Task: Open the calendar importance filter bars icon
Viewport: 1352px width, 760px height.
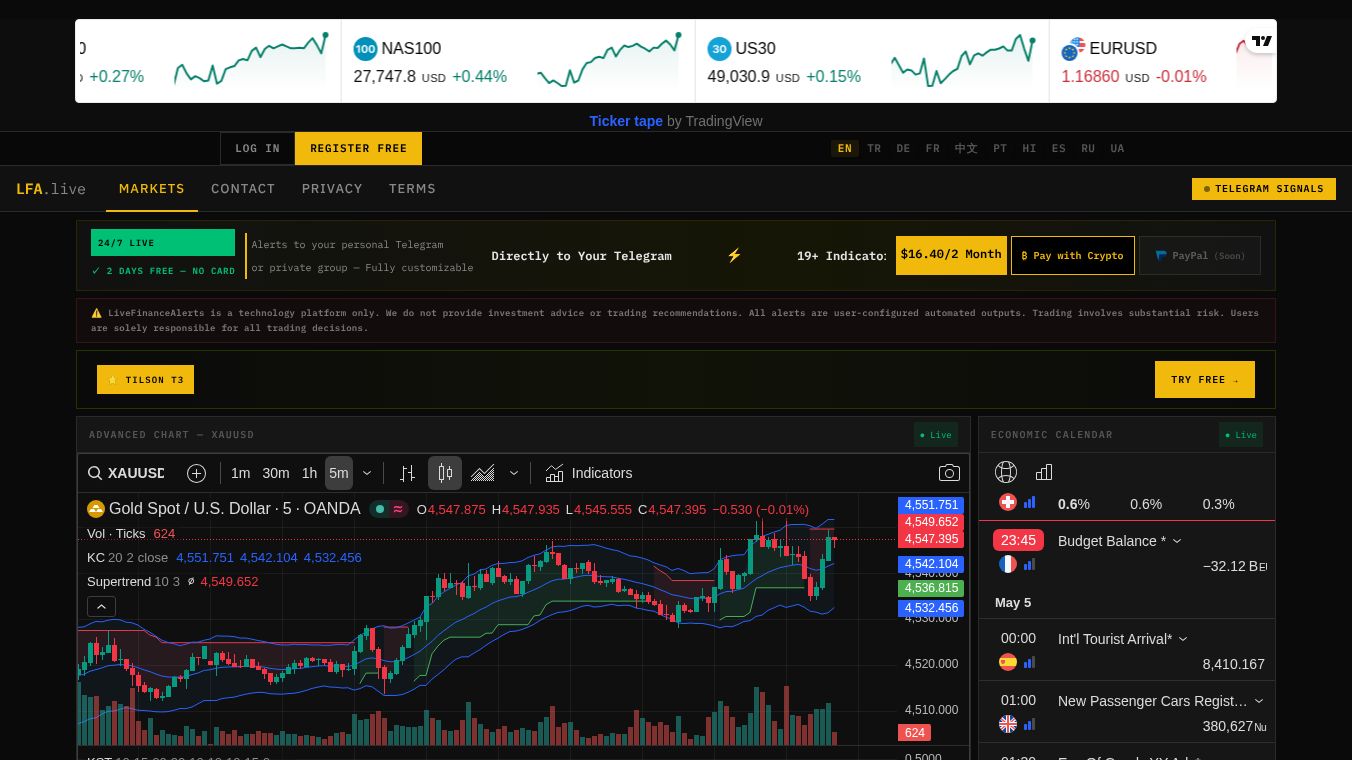Action: tap(1044, 472)
